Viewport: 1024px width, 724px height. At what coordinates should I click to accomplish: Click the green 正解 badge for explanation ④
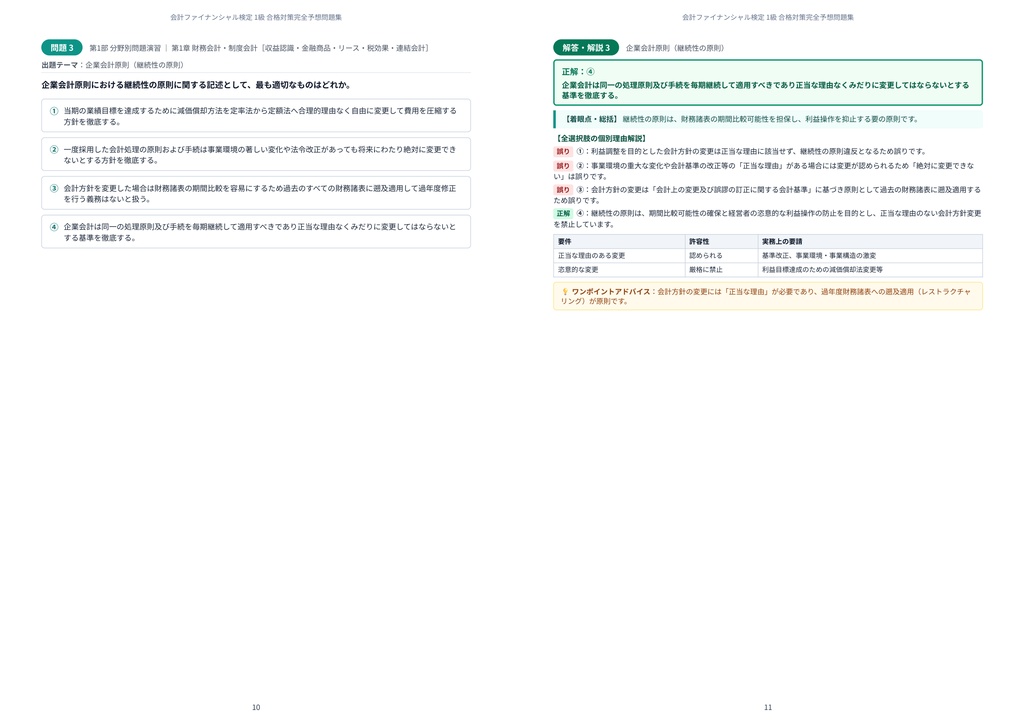(563, 213)
